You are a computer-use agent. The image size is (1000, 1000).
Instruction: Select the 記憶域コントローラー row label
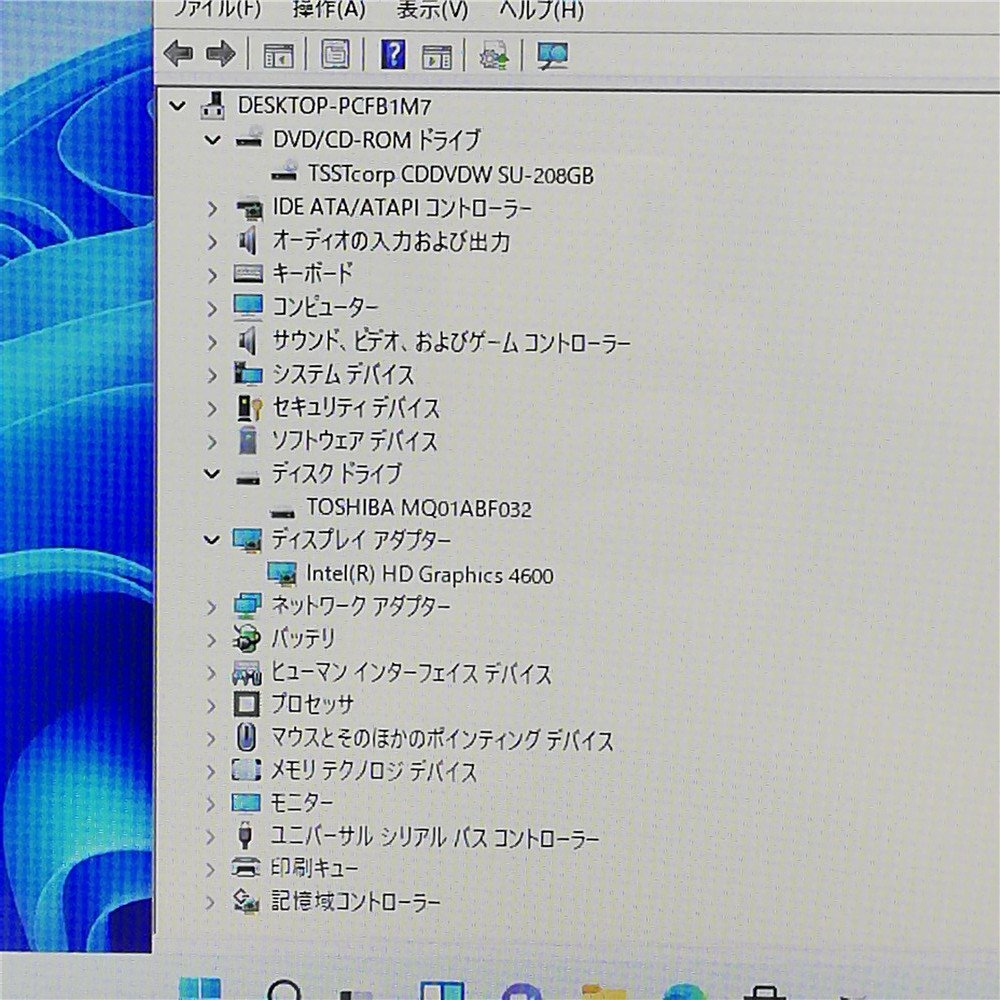coord(355,902)
